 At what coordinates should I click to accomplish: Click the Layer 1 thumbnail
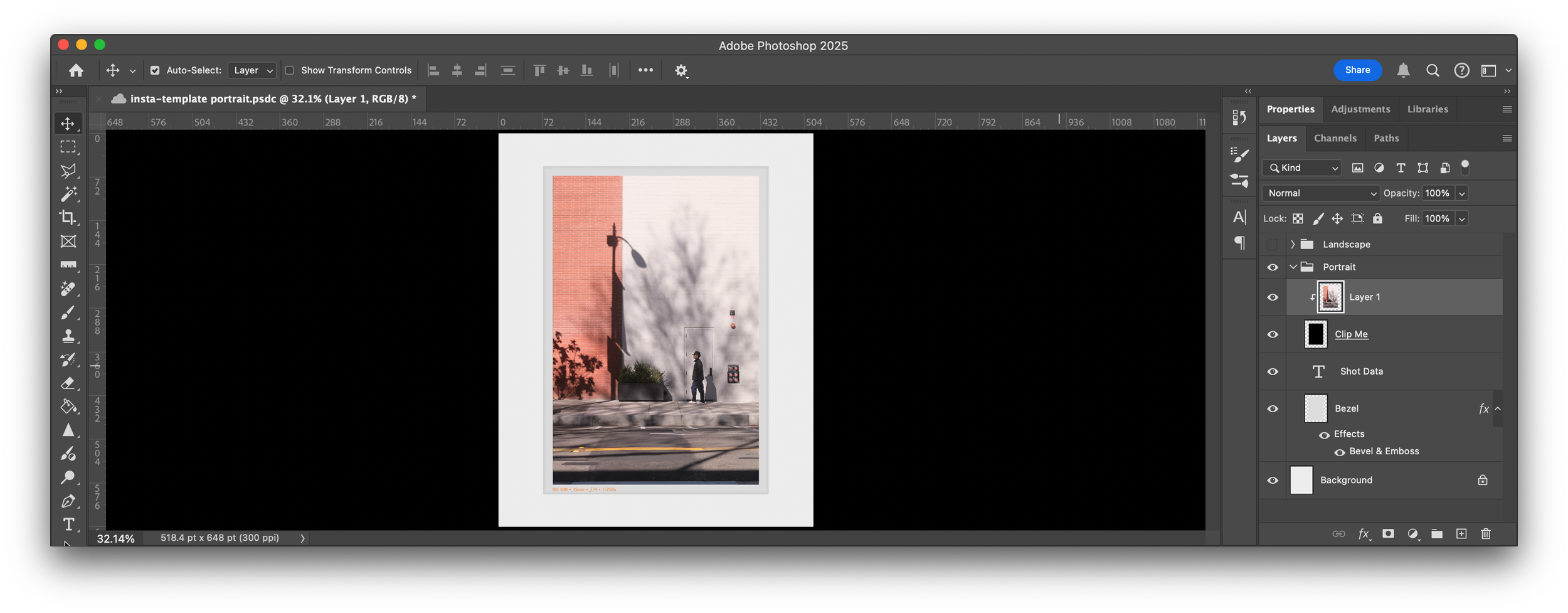(1330, 297)
